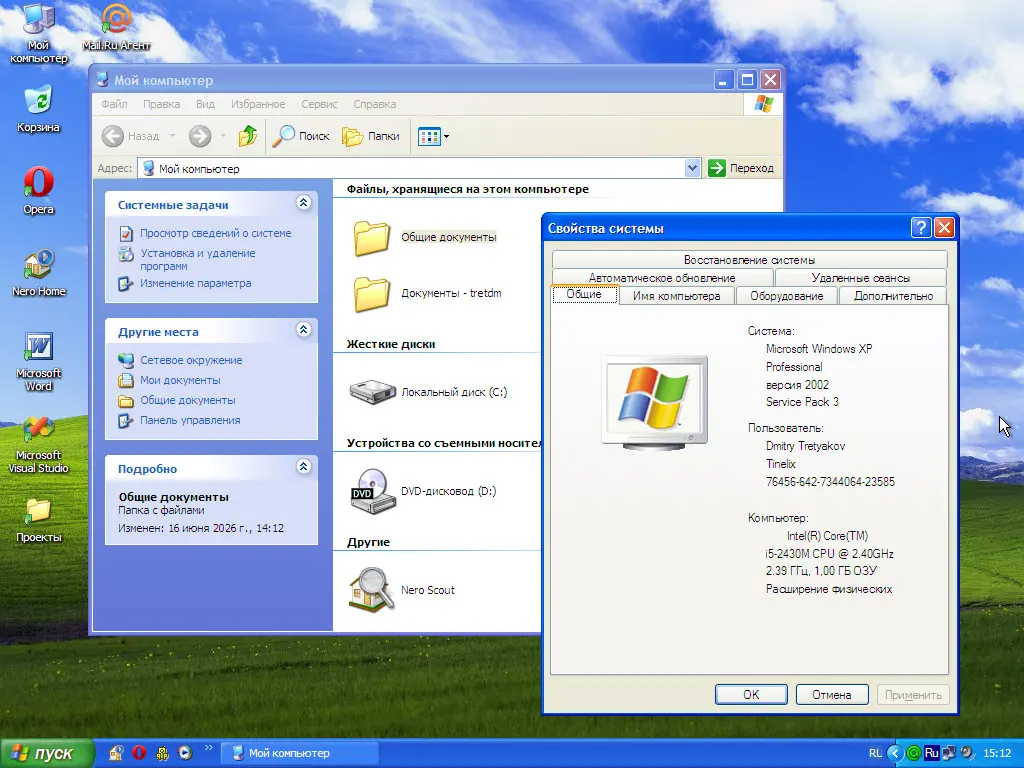
Task: Select the Nero Home desktop icon
Action: click(39, 273)
